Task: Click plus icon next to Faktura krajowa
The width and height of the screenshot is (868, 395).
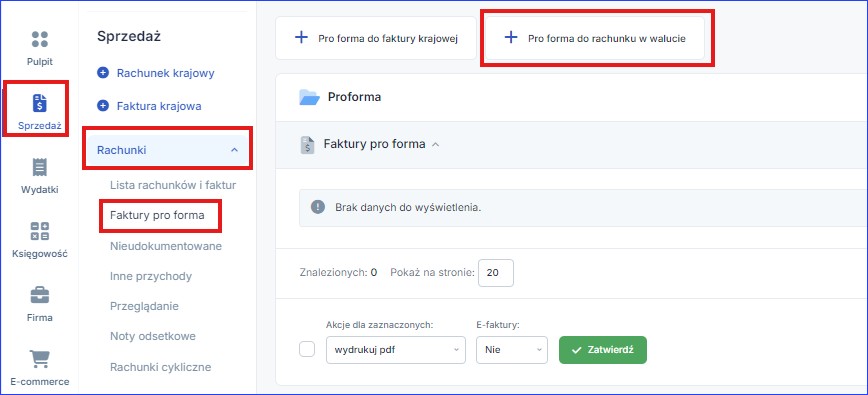Action: (103, 106)
